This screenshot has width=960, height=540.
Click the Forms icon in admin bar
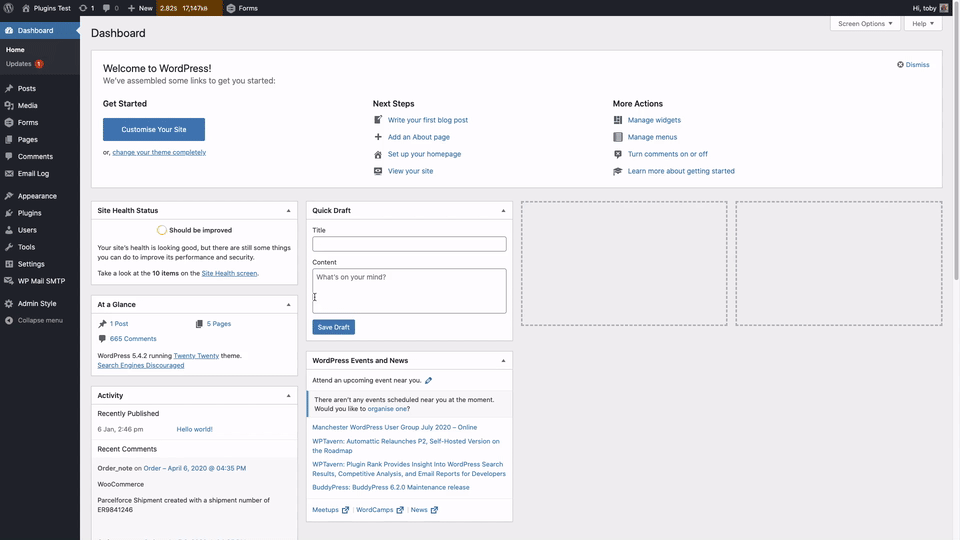click(231, 8)
